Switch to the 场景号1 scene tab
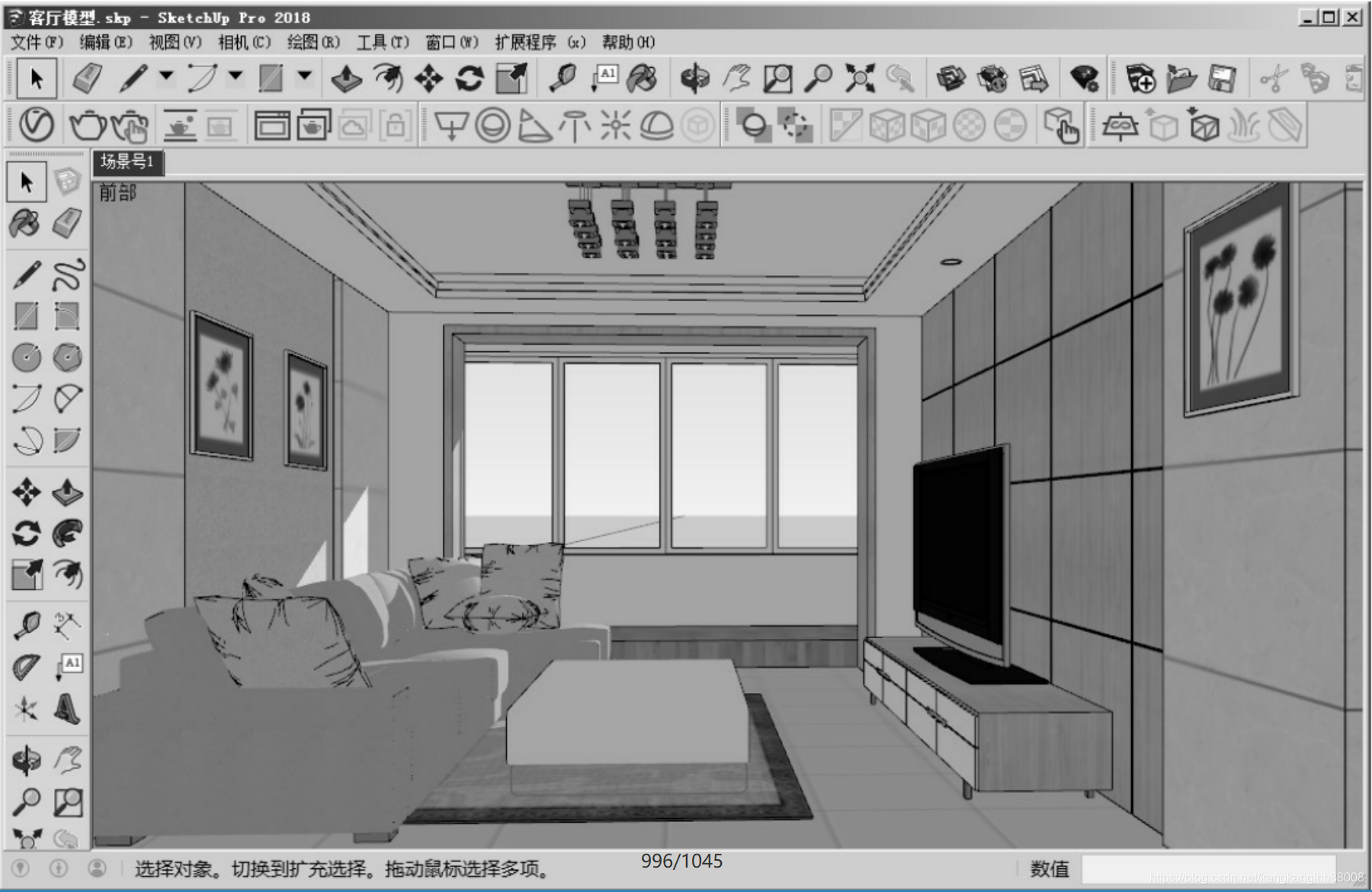Screen dimensions: 1372x892 (x=127, y=162)
